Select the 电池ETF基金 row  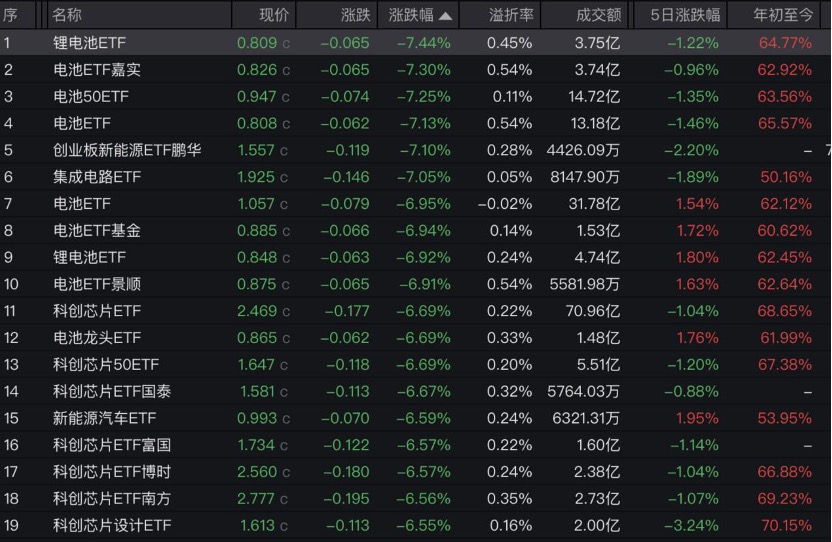pos(96,230)
